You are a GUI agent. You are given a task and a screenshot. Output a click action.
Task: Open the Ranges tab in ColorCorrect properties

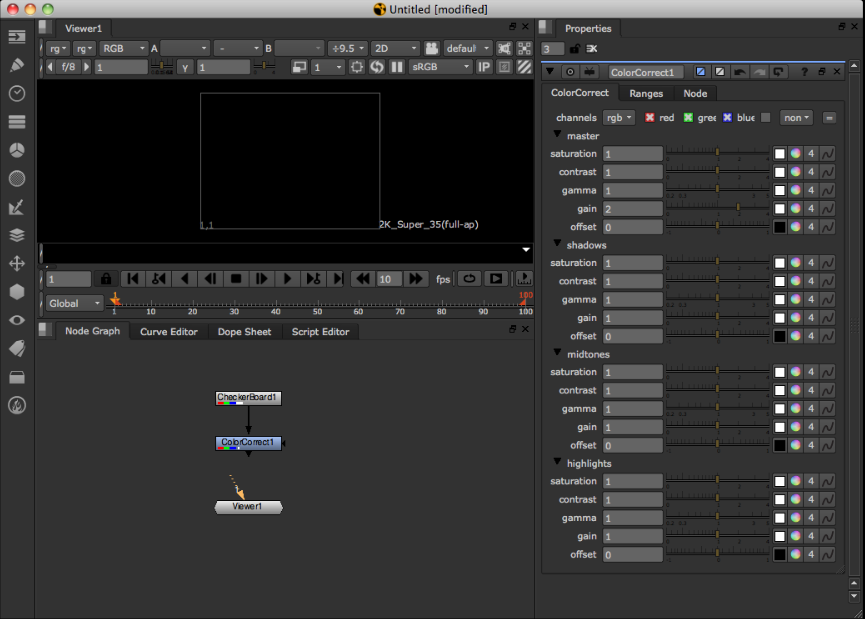click(x=648, y=92)
